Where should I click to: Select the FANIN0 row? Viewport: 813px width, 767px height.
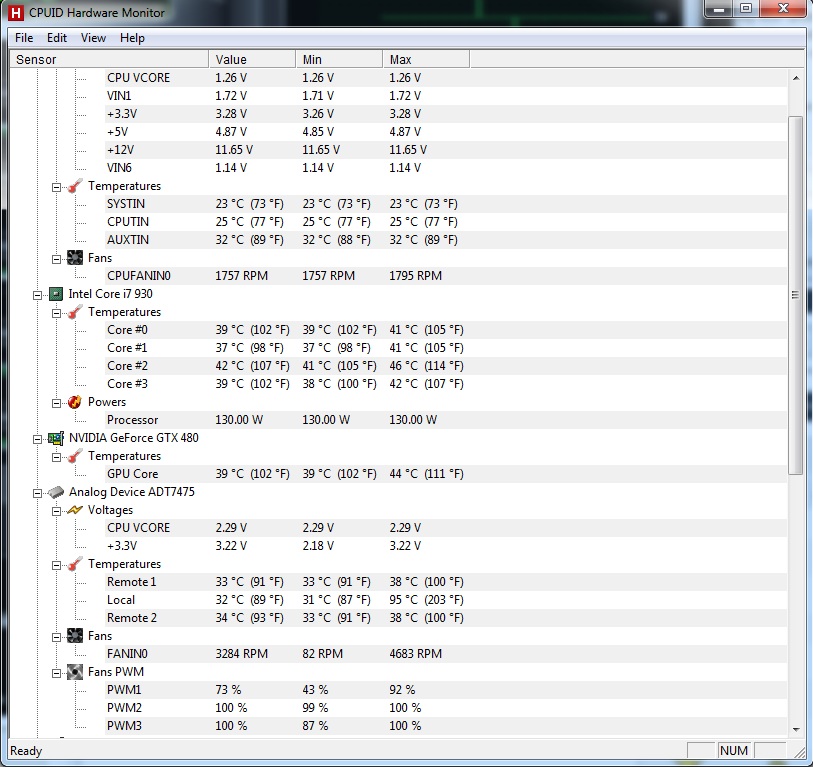point(446,654)
